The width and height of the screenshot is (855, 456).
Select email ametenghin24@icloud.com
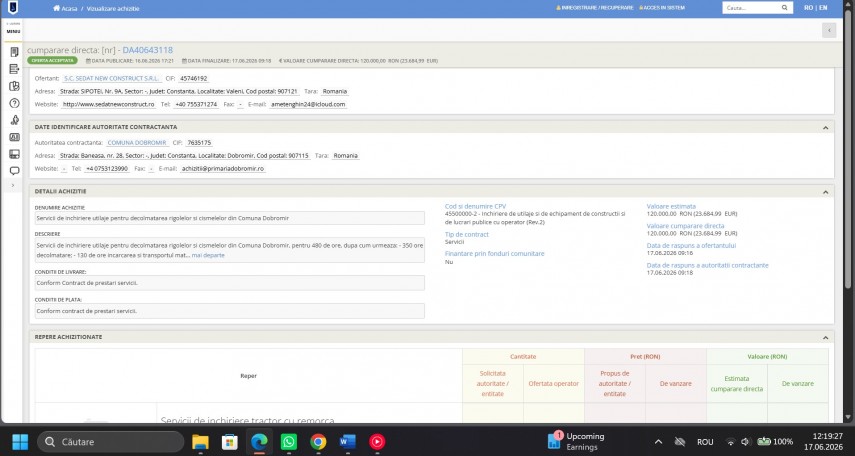pos(308,104)
